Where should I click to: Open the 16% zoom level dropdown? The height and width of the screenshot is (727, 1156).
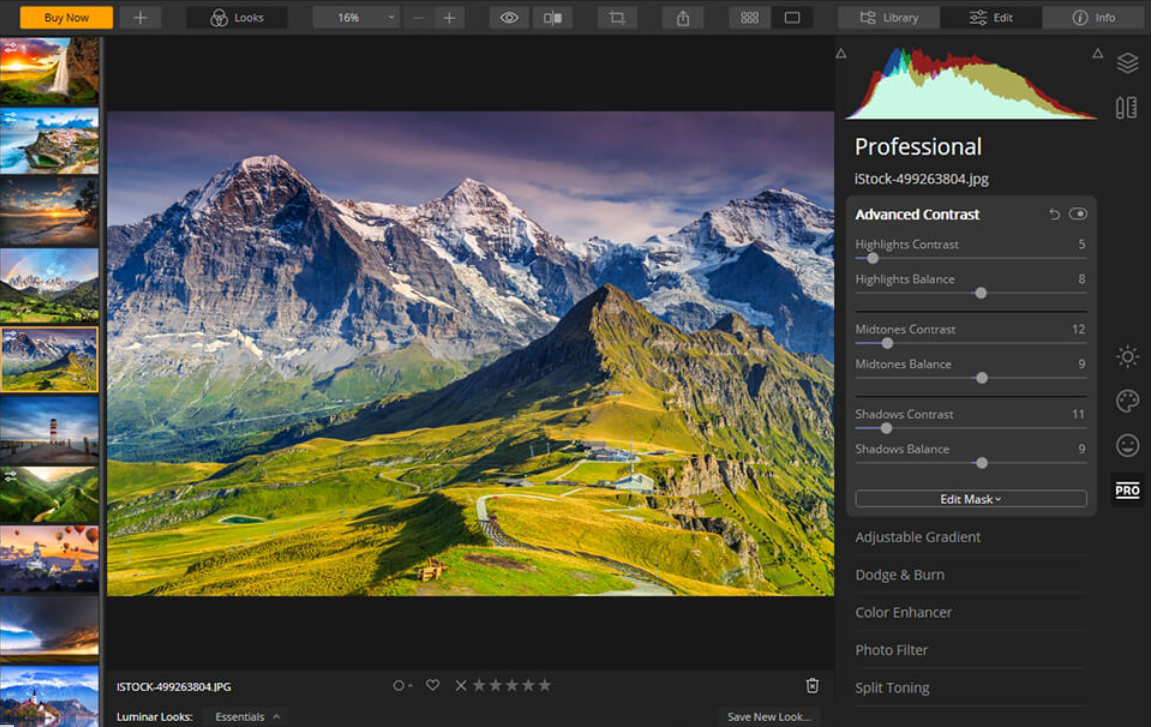(x=355, y=18)
